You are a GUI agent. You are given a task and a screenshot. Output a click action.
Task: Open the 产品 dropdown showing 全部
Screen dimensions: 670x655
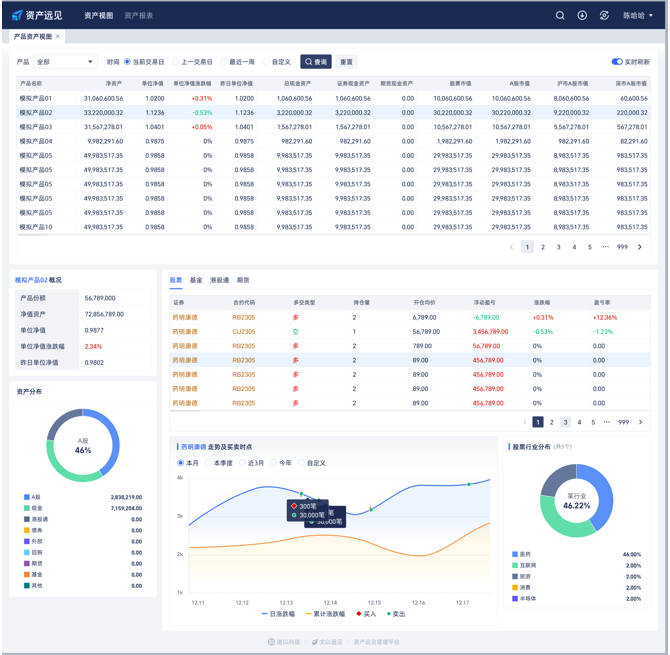[x=65, y=61]
